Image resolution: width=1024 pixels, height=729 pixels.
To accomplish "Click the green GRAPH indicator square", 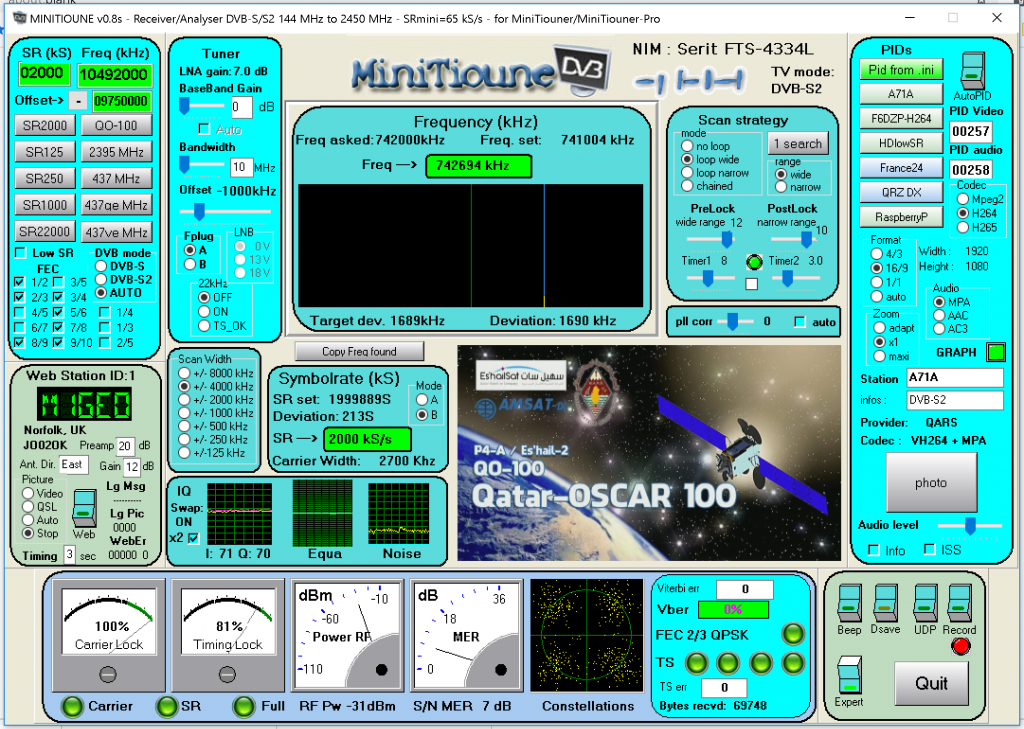I will (x=995, y=352).
